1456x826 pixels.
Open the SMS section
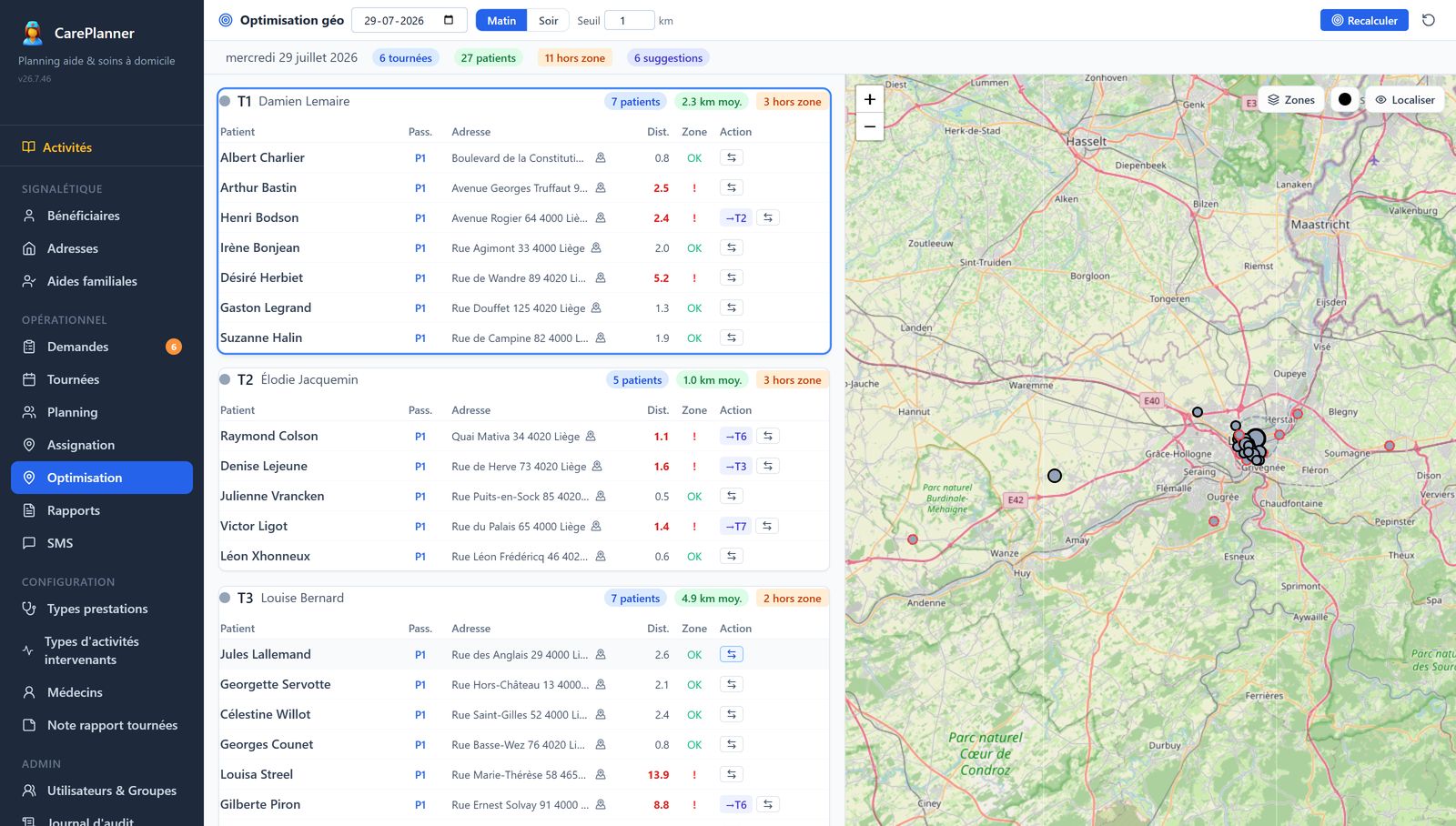[102, 543]
